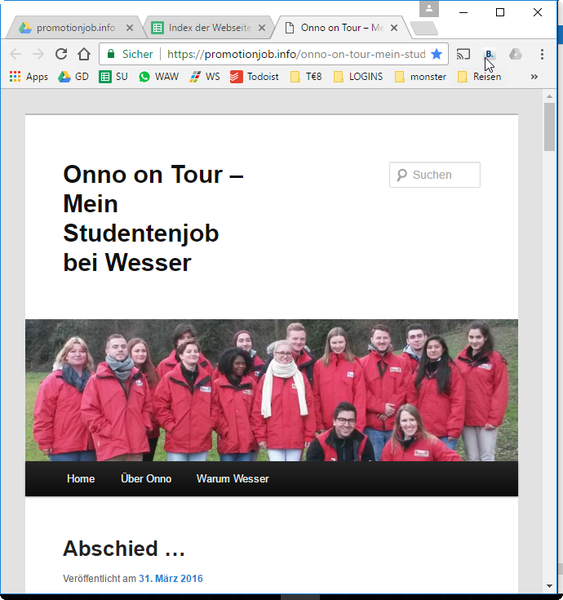Click the scrollbar down arrow
This screenshot has height=600, width=563.
point(550,585)
